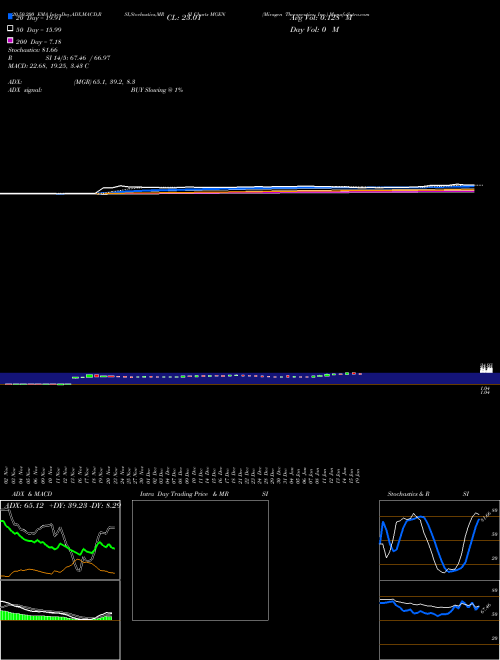Open the MACD histogram chart panel
500x660 pixels.
click(60, 620)
